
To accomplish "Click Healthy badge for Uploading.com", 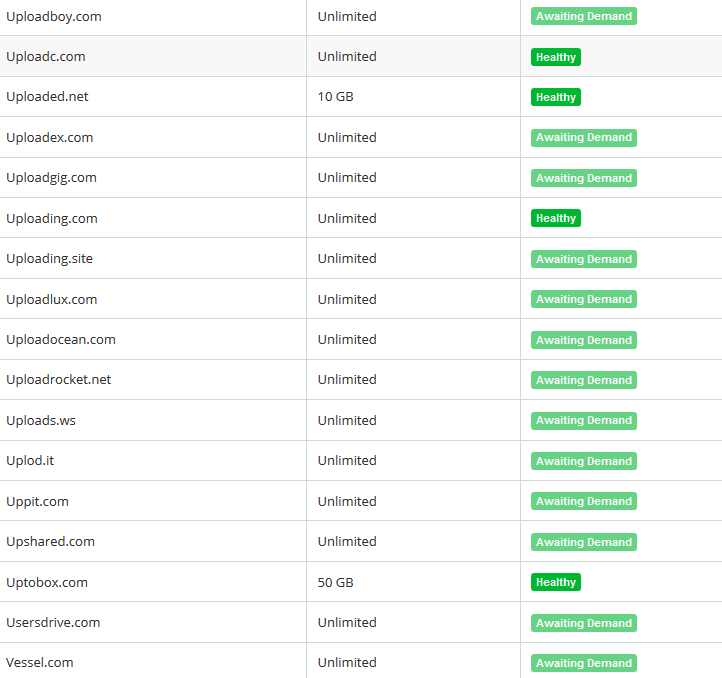I will click(556, 218).
